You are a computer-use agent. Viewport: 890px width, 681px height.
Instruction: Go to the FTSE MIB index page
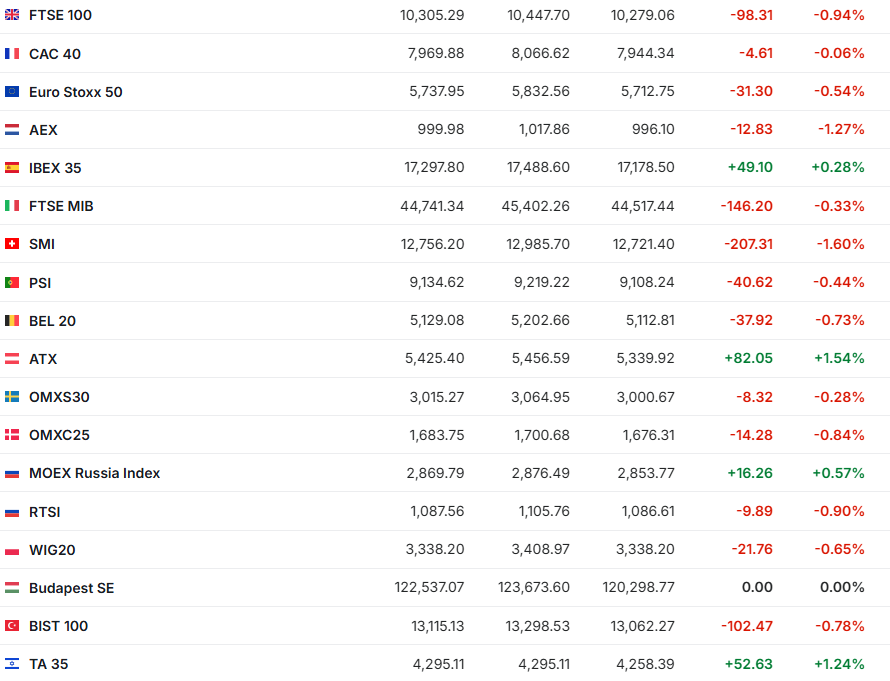pos(61,206)
